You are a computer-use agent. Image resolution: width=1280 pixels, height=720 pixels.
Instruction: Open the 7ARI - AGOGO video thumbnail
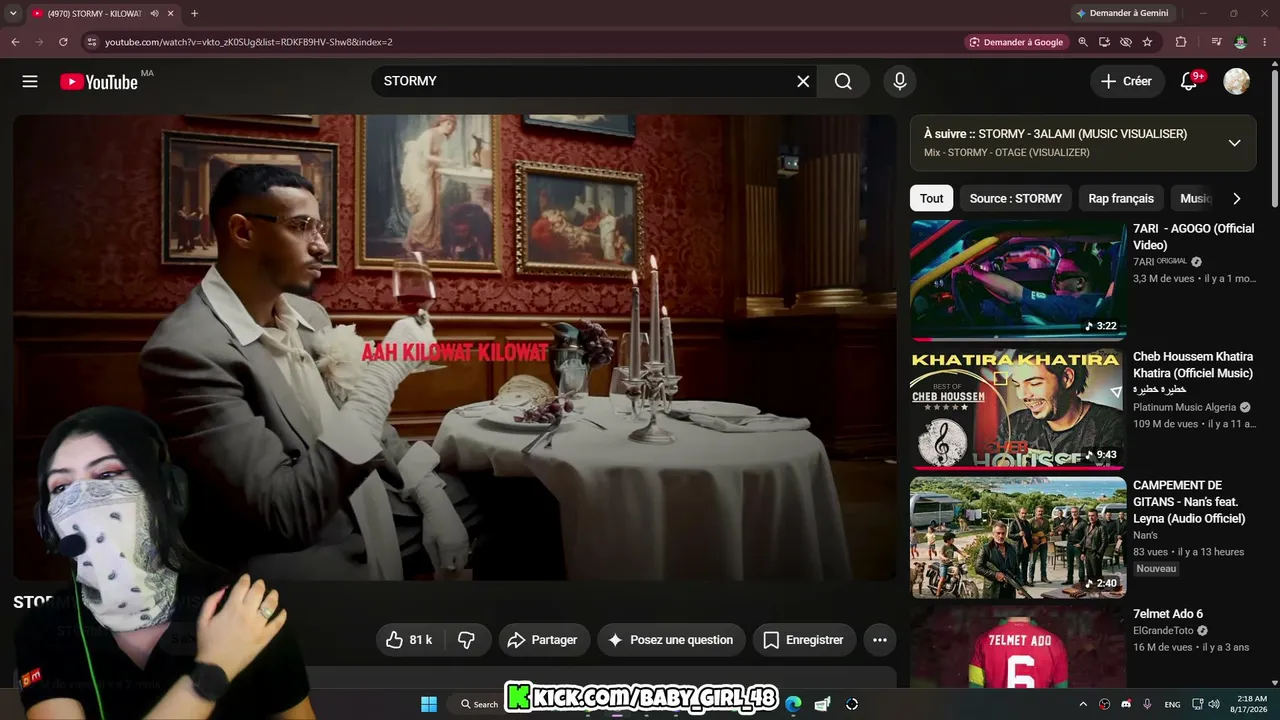(x=1018, y=280)
